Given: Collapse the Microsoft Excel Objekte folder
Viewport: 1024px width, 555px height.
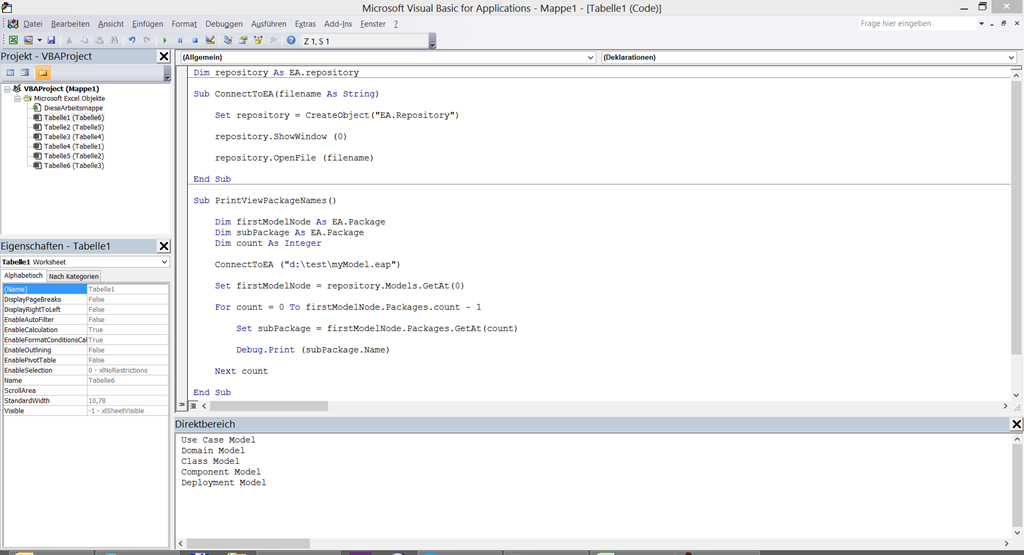Looking at the screenshot, I should click(x=17, y=99).
